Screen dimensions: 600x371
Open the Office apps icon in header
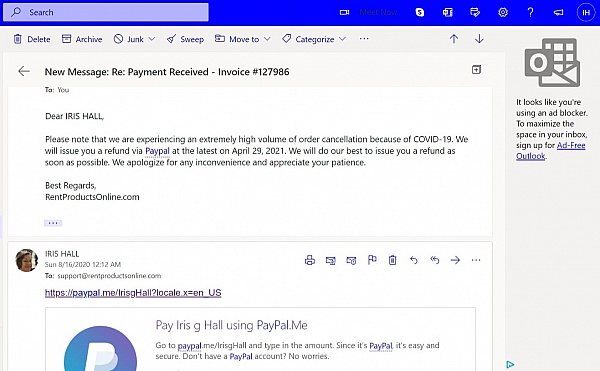coord(447,12)
